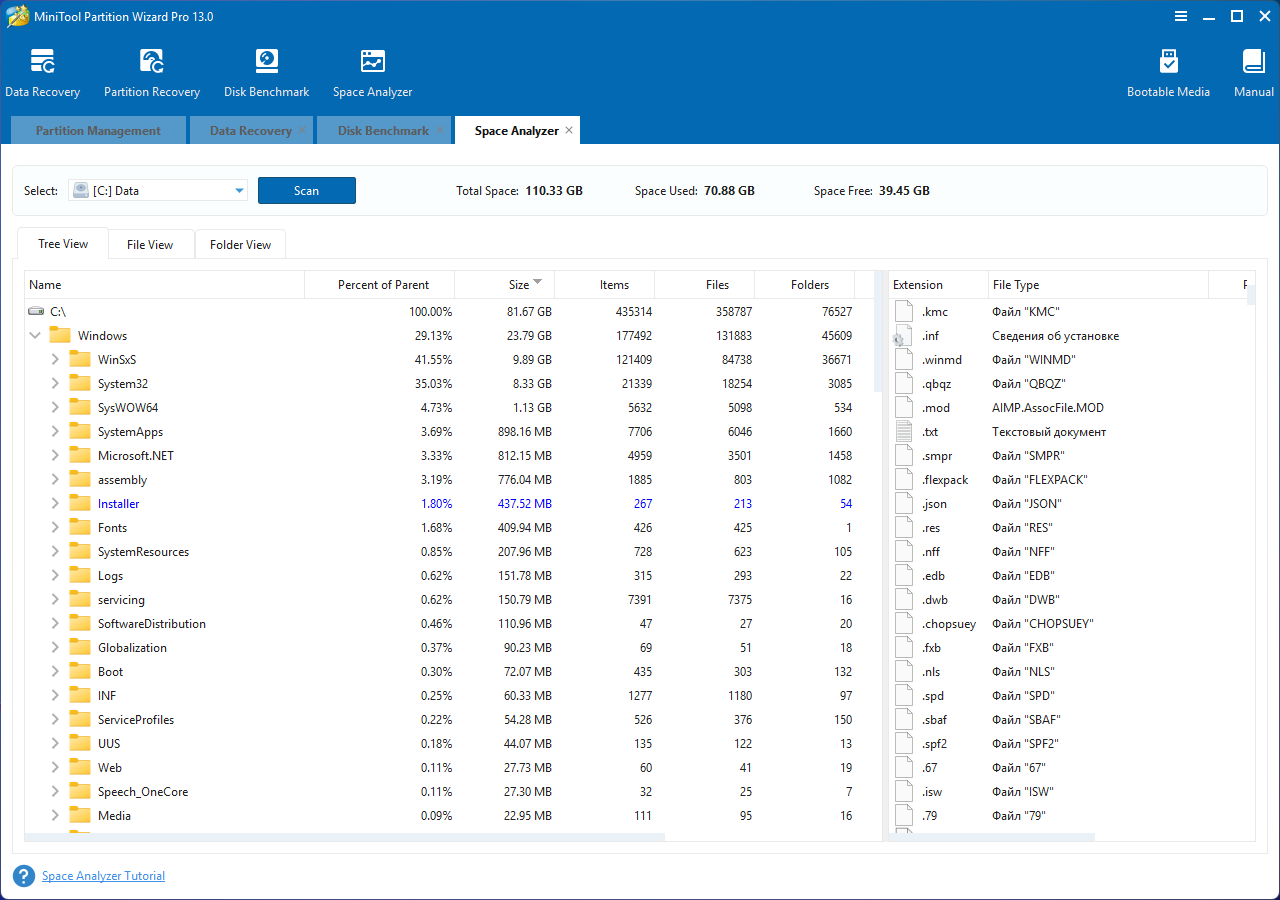The height and width of the screenshot is (900, 1280).
Task: Click the help question mark icon
Action: pyautogui.click(x=24, y=876)
